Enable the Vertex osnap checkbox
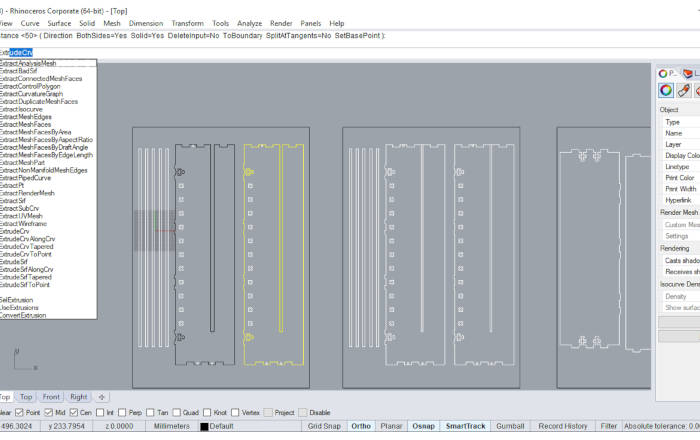Viewport: 700px width, 440px height. pos(235,412)
